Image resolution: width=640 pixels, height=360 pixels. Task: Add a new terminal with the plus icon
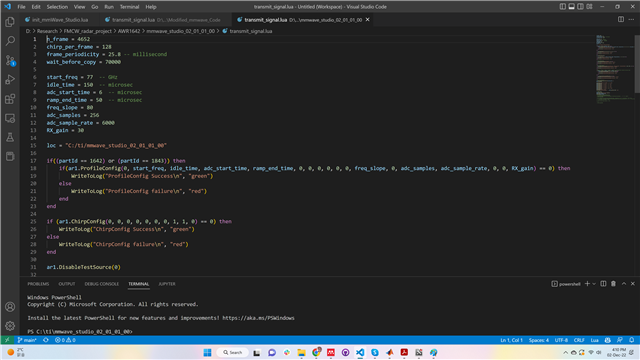(x=587, y=284)
